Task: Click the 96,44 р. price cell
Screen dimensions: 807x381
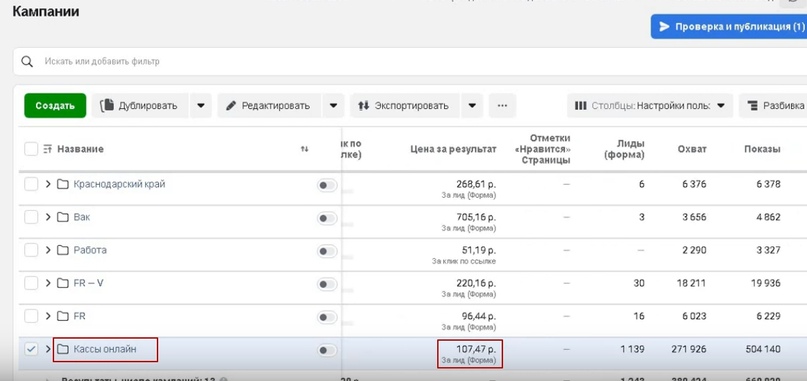Action: coord(479,316)
